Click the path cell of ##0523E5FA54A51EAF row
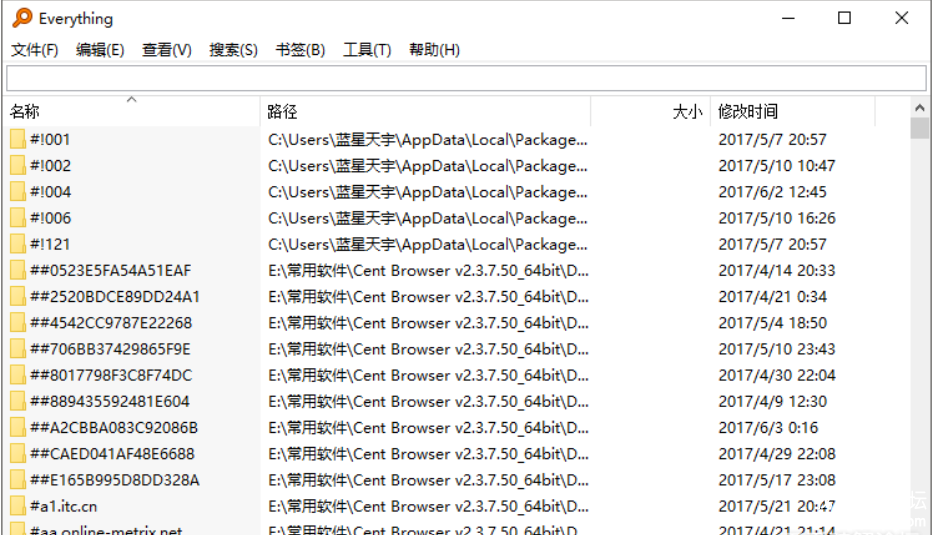933x535 pixels. (x=428, y=270)
